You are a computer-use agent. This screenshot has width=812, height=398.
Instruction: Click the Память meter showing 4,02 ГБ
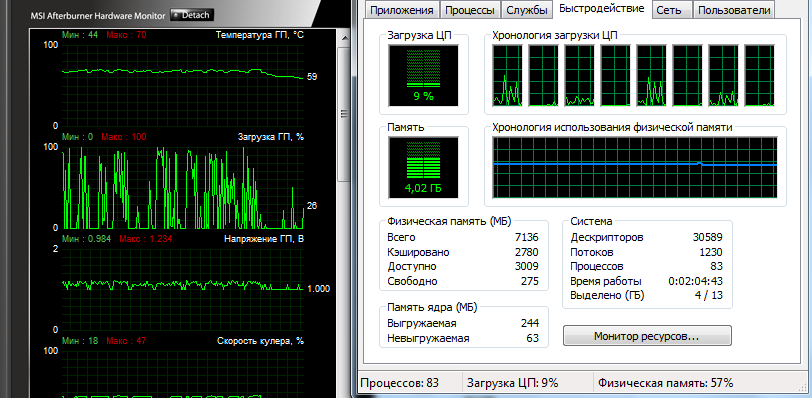click(423, 167)
